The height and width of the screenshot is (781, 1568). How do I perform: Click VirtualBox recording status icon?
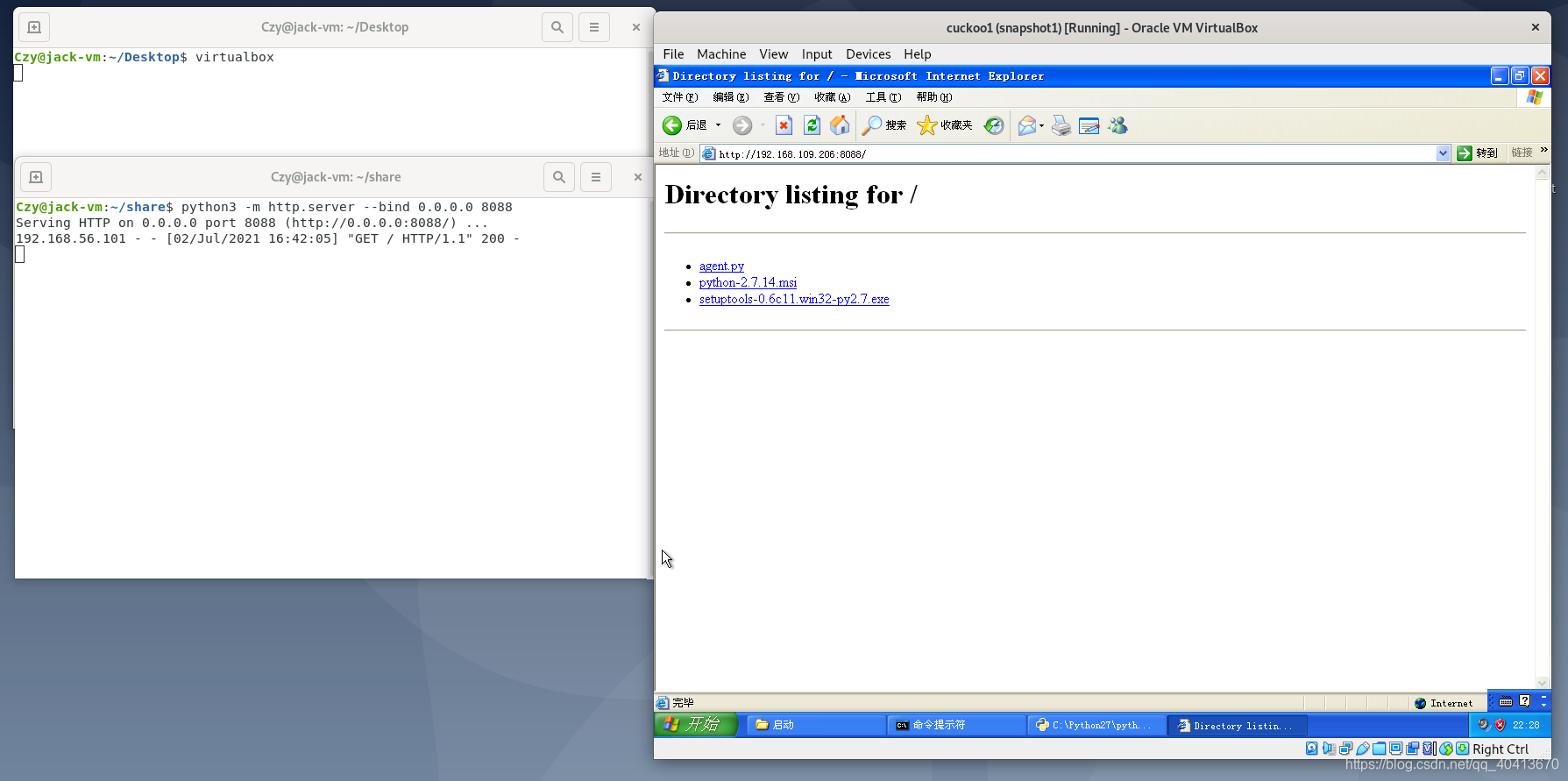pos(1412,749)
